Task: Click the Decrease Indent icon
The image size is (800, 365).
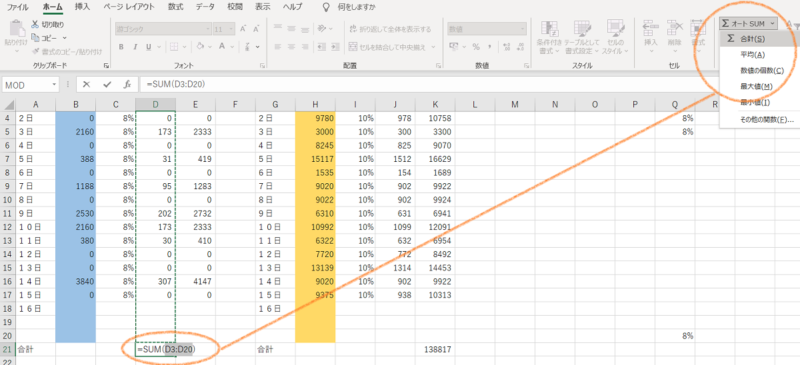Action: click(x=321, y=46)
